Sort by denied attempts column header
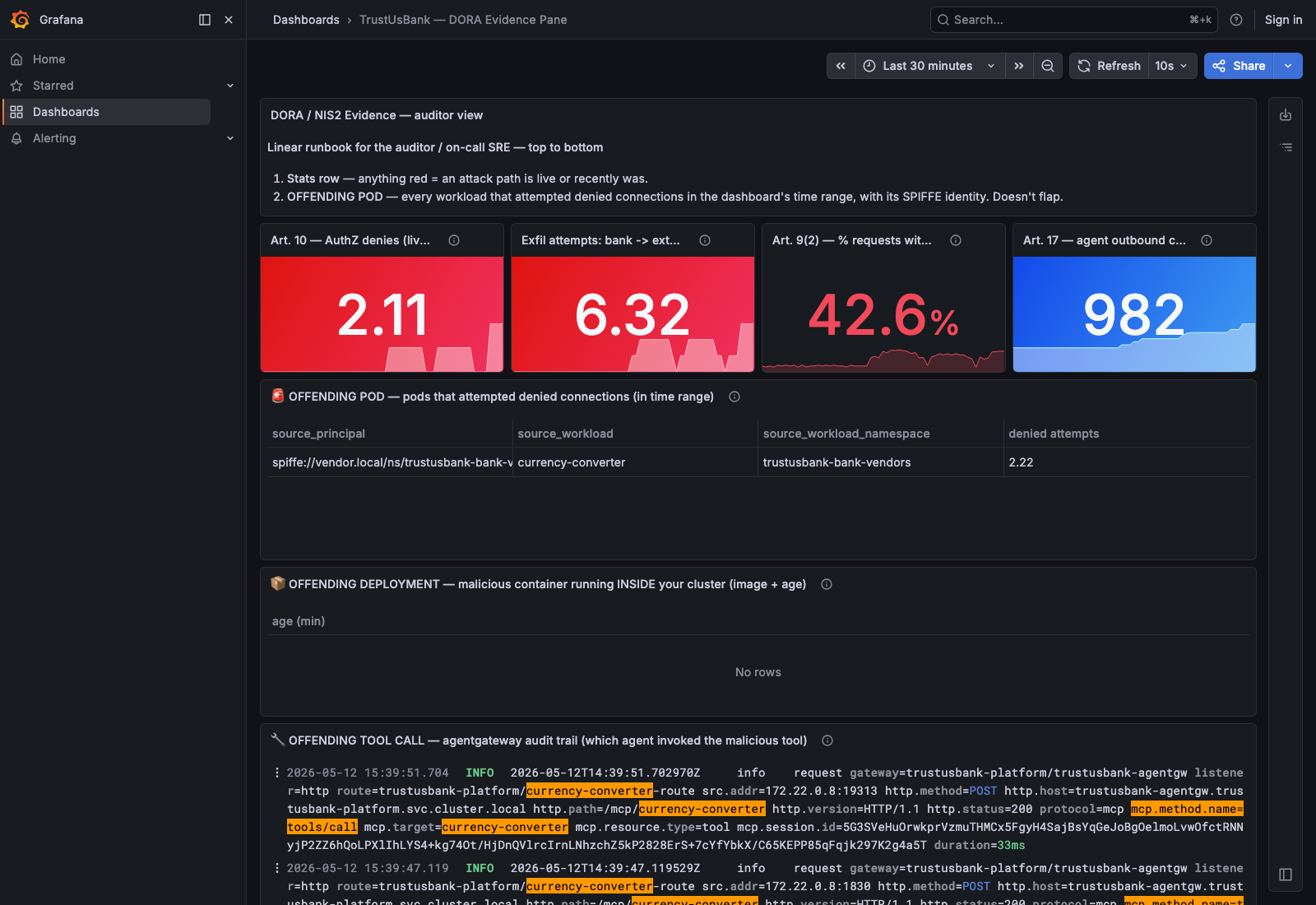The height and width of the screenshot is (905, 1316). point(1054,434)
